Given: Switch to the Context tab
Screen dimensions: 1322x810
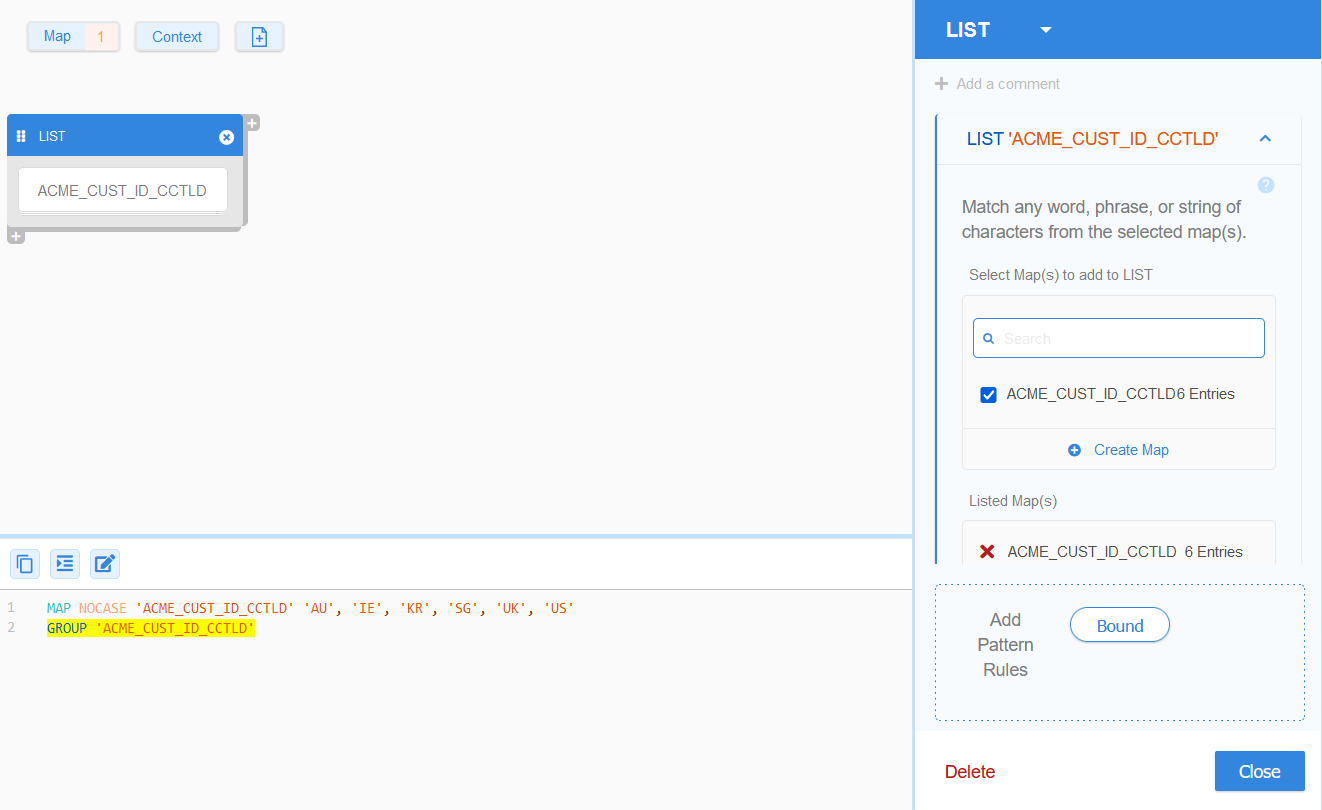Looking at the screenshot, I should (177, 37).
